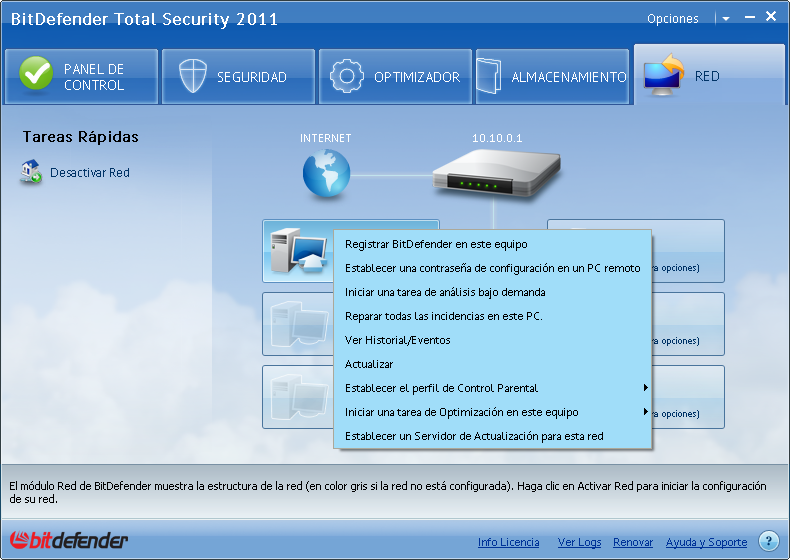Choose Reparar todas las incidencias en este PC
The width and height of the screenshot is (790, 560).
(443, 316)
